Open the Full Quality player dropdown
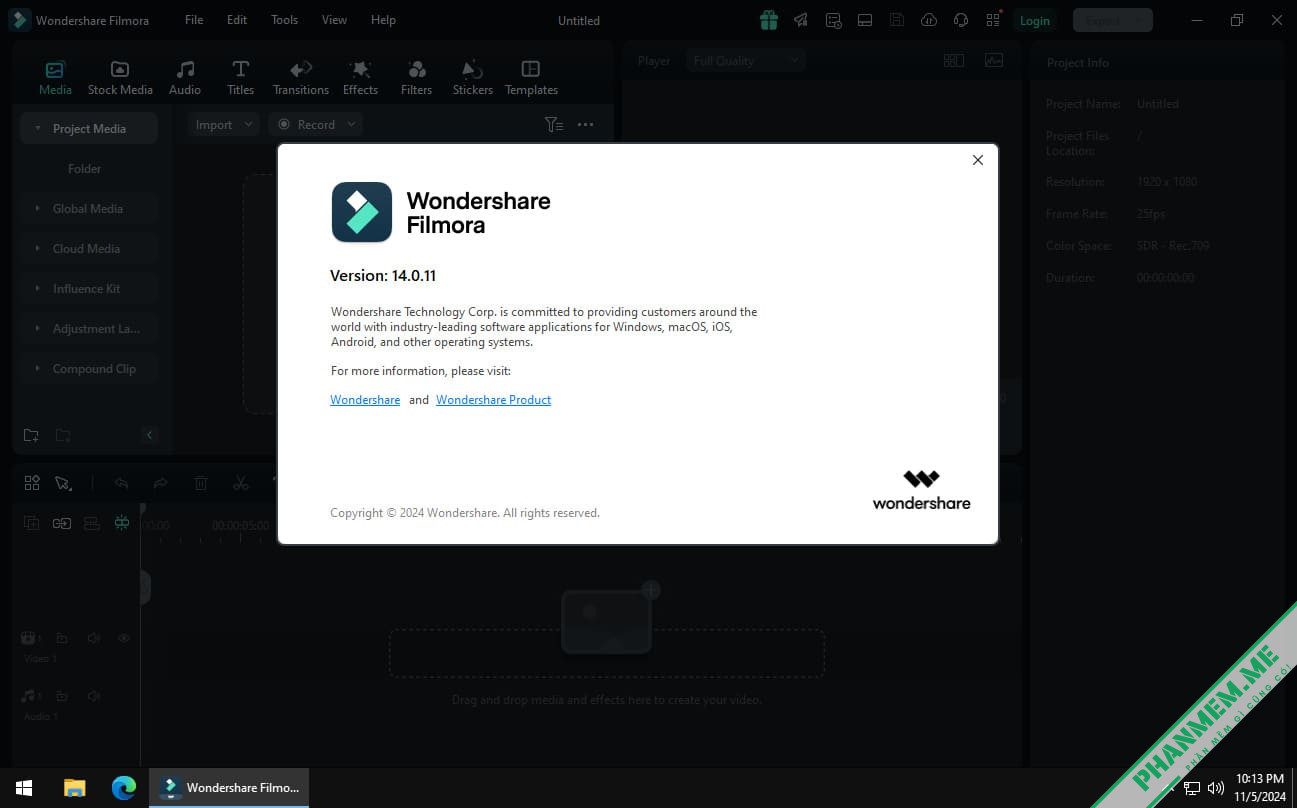 (x=745, y=61)
